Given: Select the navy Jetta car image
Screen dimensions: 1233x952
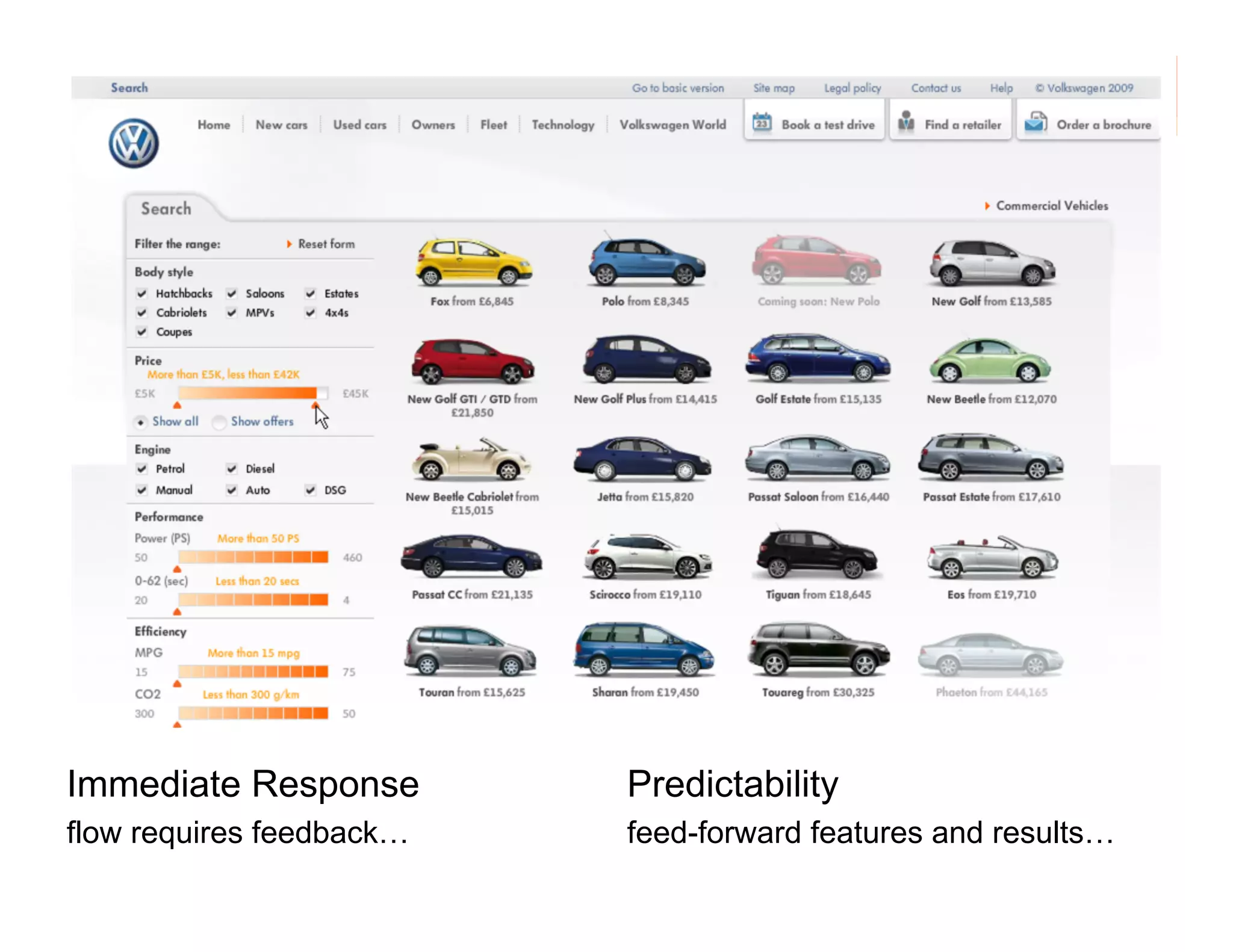Looking at the screenshot, I should [x=643, y=458].
